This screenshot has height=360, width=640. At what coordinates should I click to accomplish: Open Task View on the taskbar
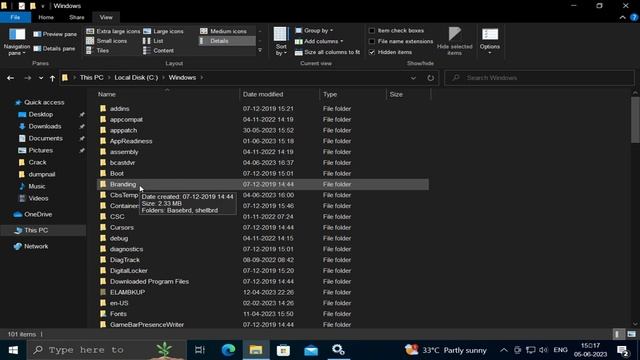pos(200,350)
